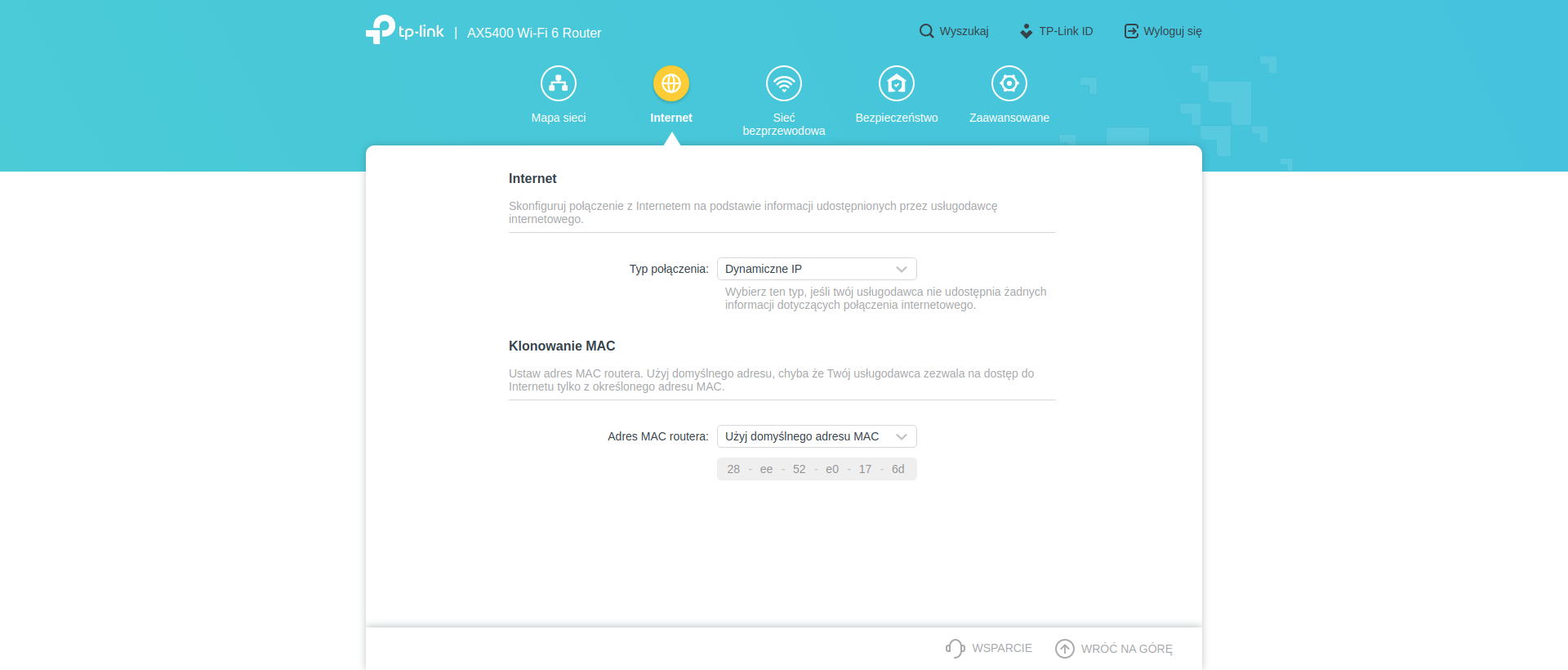The image size is (1568, 670).
Task: Click the tp-link logo
Action: click(405, 30)
